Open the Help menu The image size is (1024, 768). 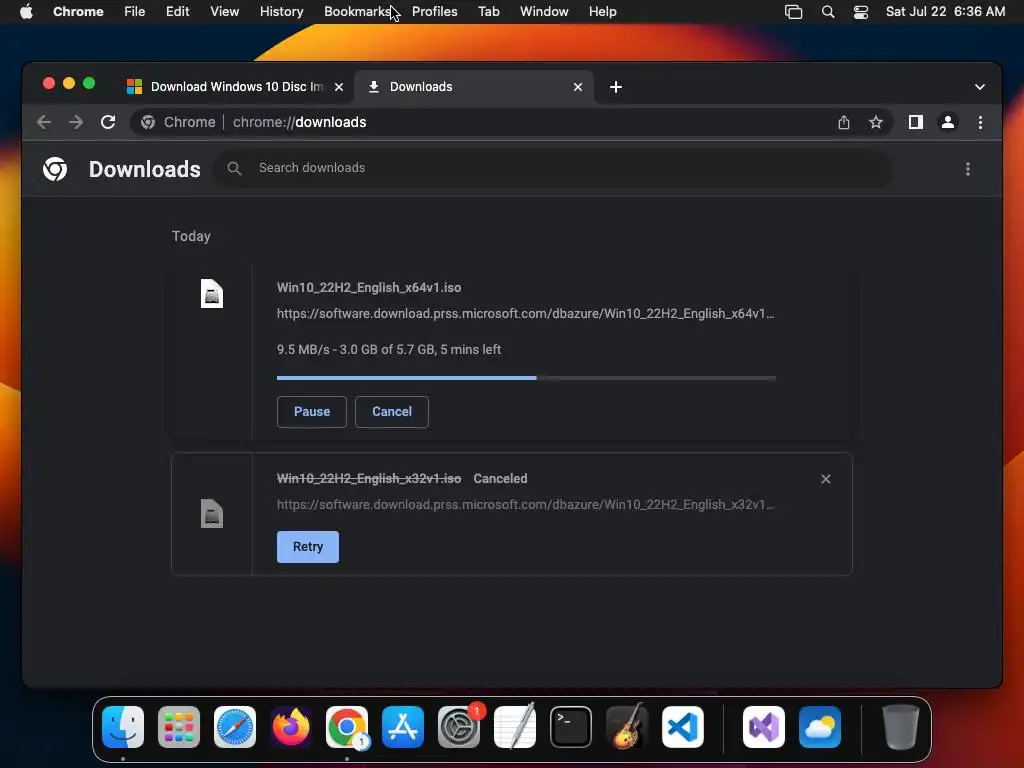click(602, 12)
